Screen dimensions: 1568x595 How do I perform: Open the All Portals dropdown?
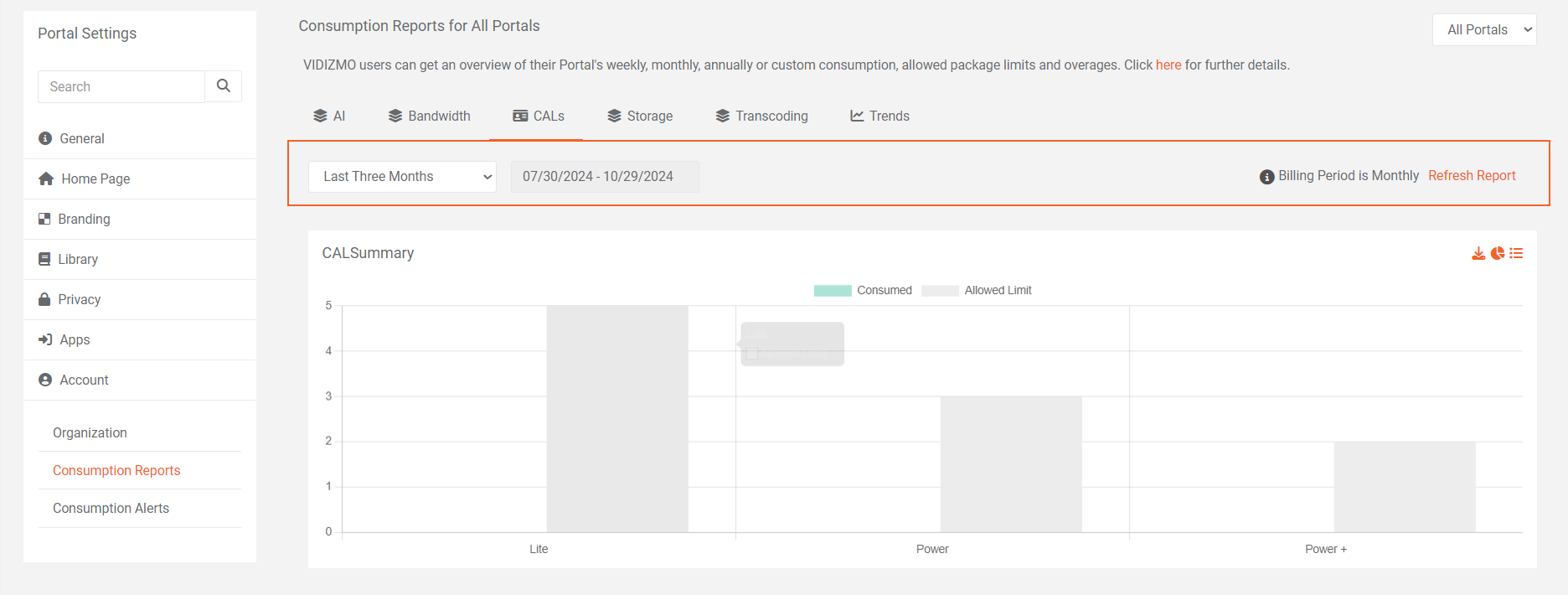(1484, 30)
